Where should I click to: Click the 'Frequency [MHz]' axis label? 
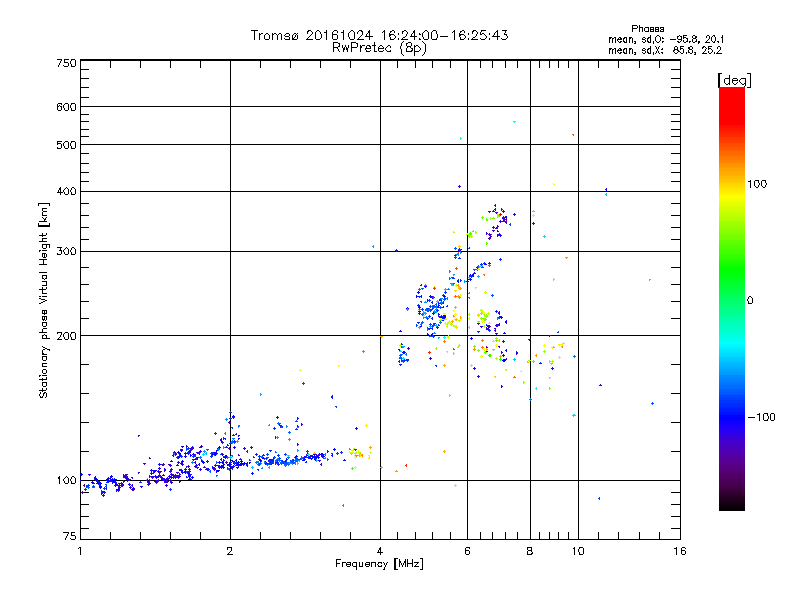379,564
